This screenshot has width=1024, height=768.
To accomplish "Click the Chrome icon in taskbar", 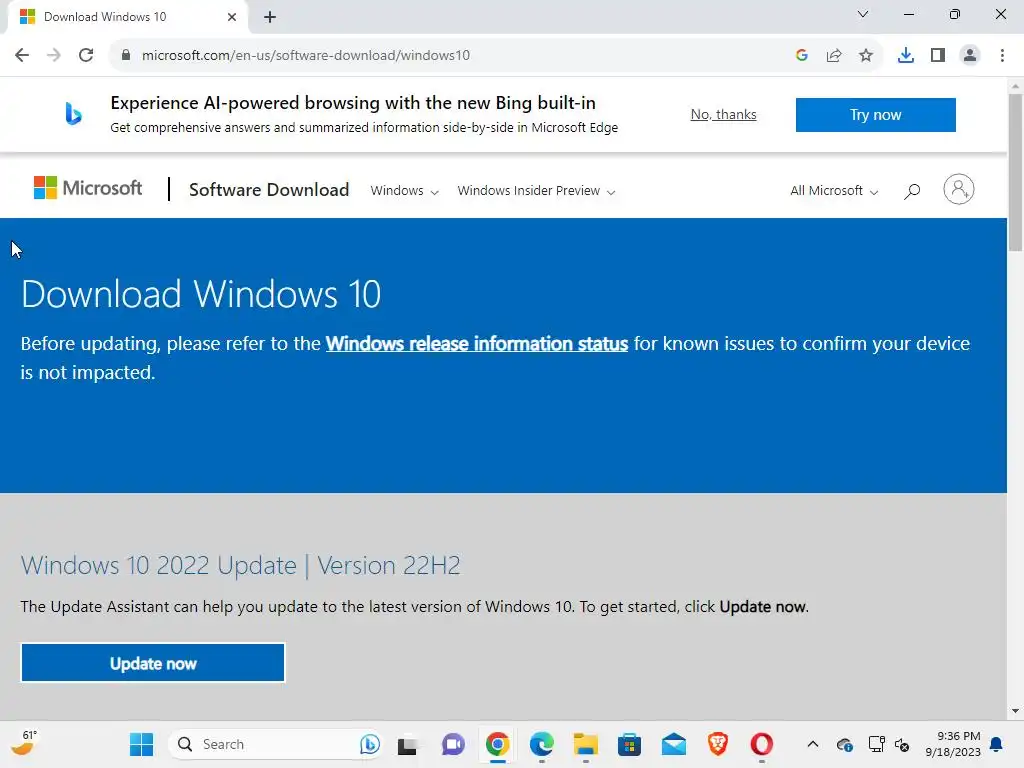I will [498, 744].
